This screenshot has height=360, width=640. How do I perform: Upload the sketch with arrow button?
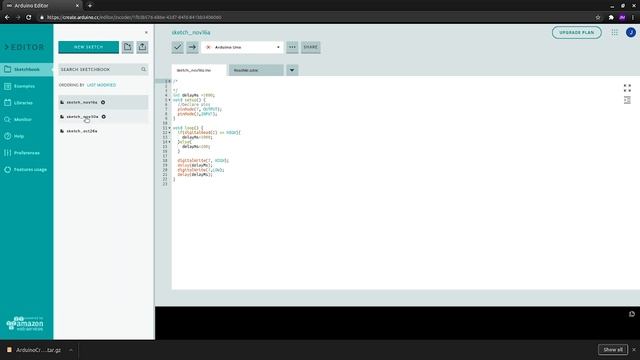coord(192,47)
